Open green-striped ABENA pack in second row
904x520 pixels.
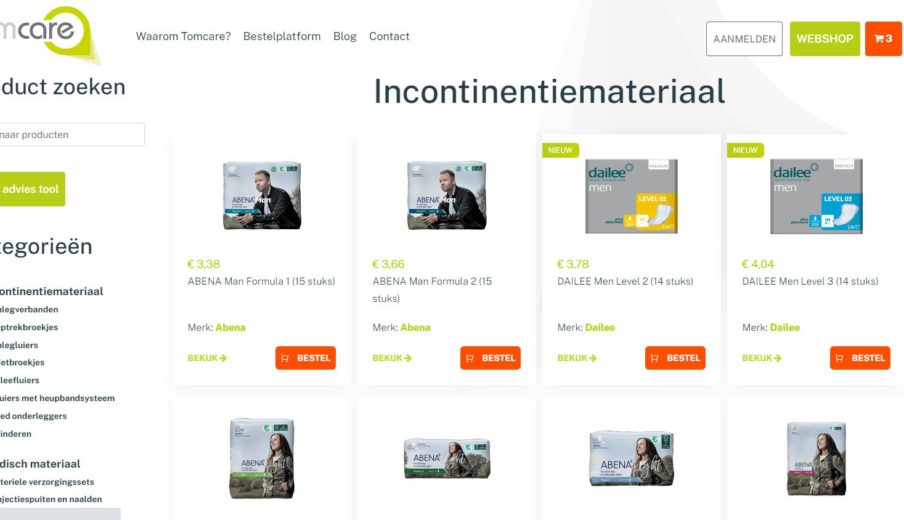point(262,458)
